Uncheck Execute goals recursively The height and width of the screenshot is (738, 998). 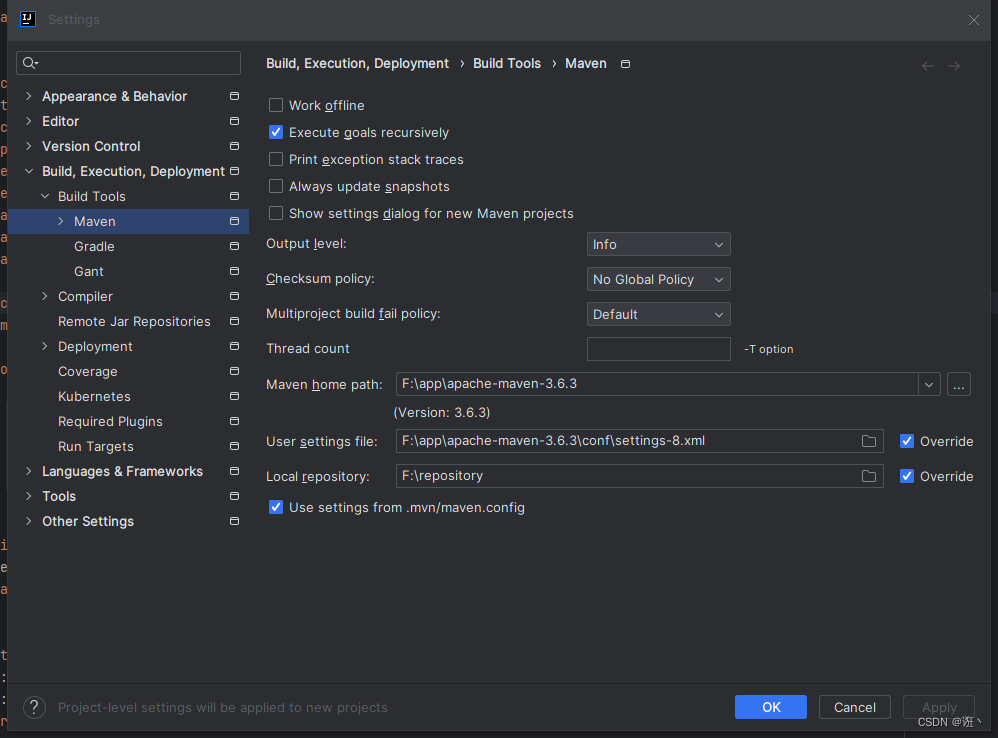click(276, 132)
